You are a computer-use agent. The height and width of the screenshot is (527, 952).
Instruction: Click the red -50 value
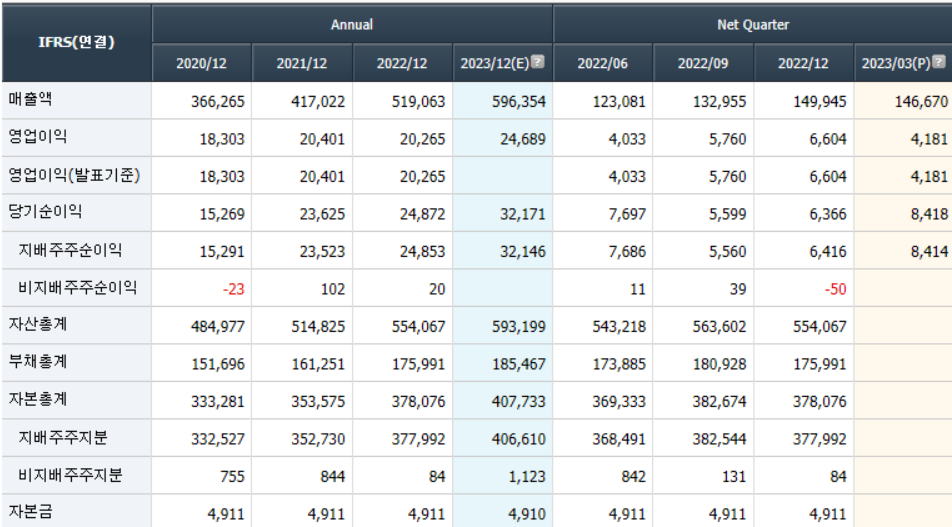pyautogui.click(x=835, y=289)
